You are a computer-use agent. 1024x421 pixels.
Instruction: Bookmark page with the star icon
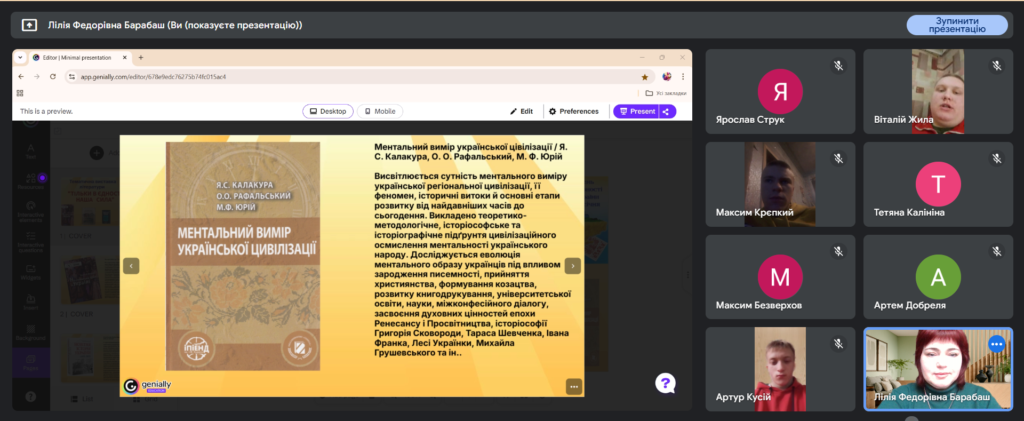click(645, 76)
